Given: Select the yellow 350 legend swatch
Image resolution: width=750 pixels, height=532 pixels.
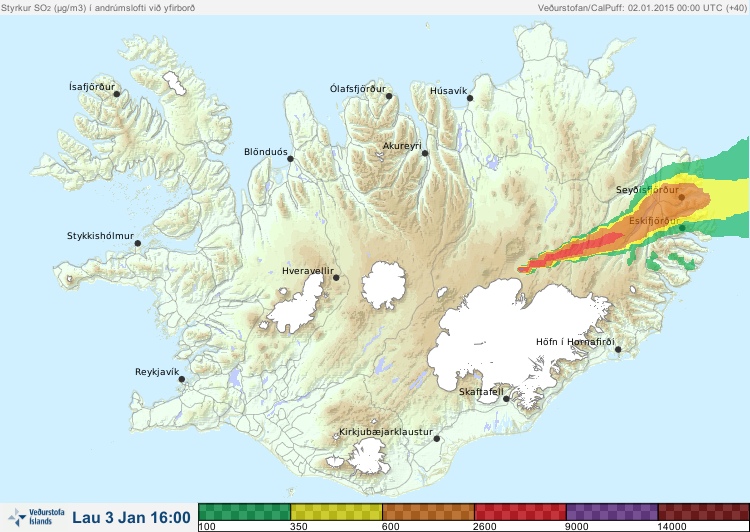Looking at the screenshot, I should tap(336, 512).
